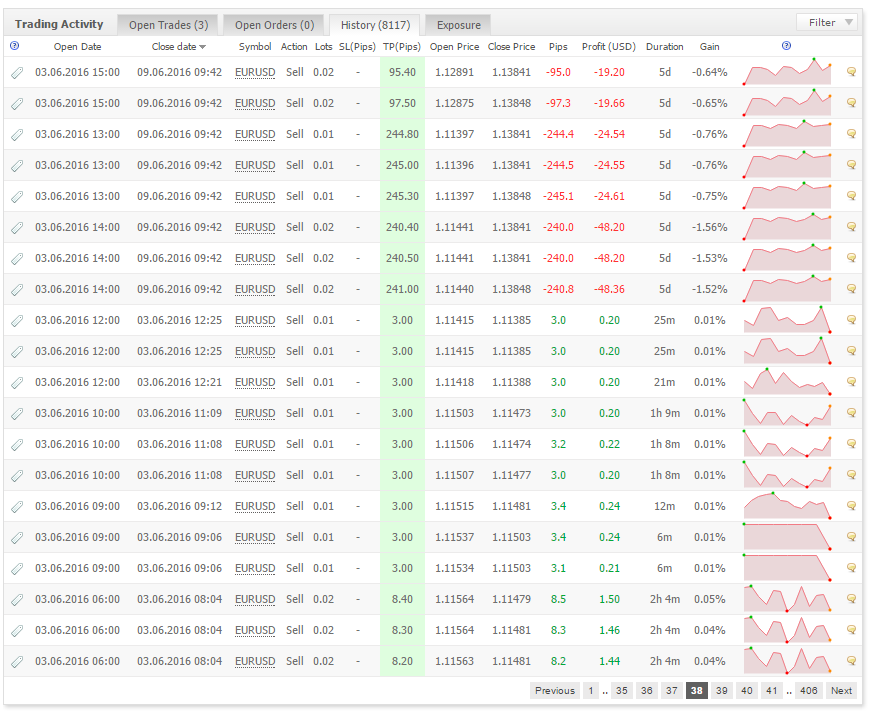The width and height of the screenshot is (872, 712).
Task: Open the sparkline chart on the 1h 9m row
Action: [787, 413]
